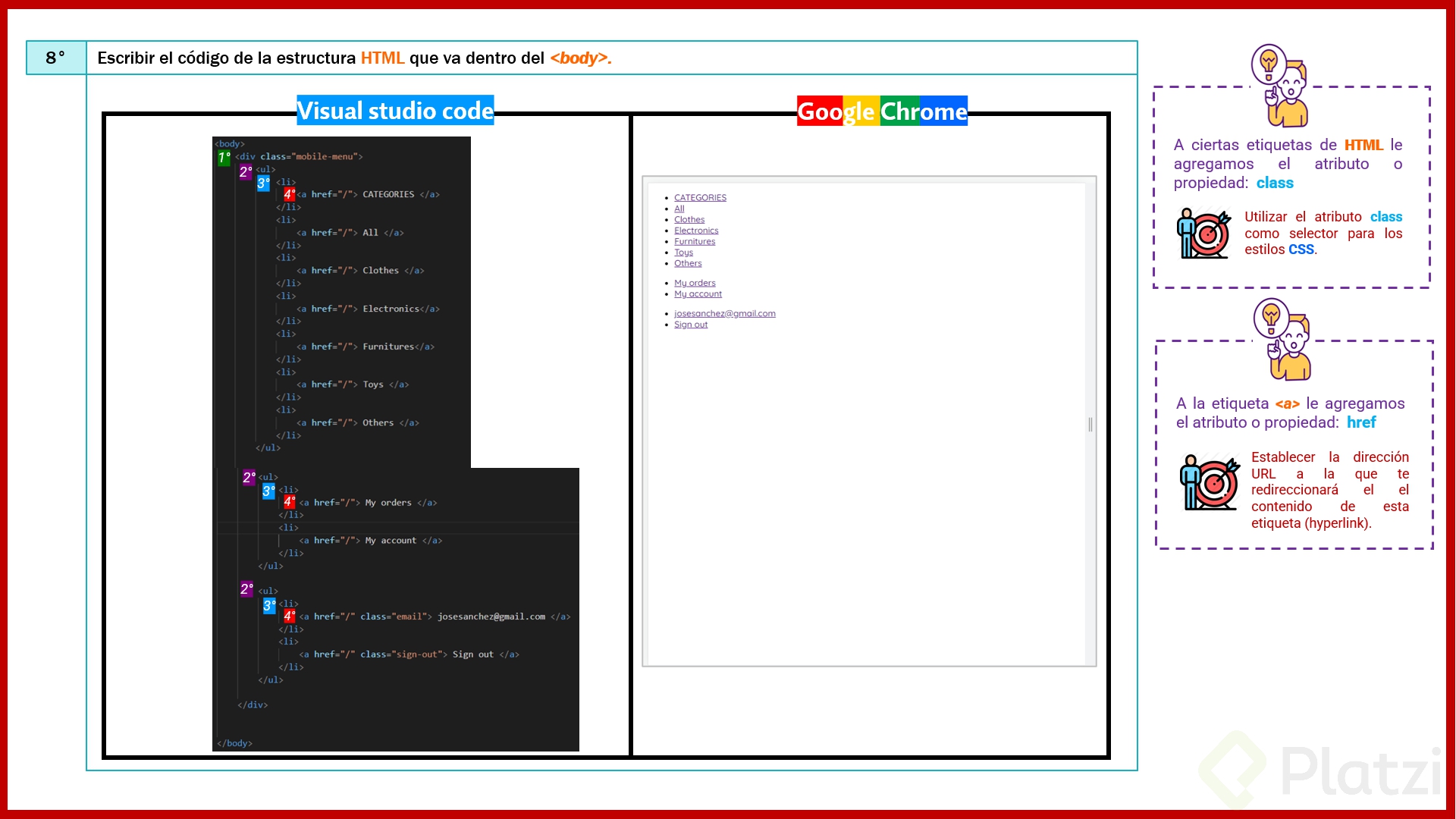This screenshot has height=819, width=1456.
Task: Click the lightbulb person icon above the class tip
Action: coord(1278,86)
